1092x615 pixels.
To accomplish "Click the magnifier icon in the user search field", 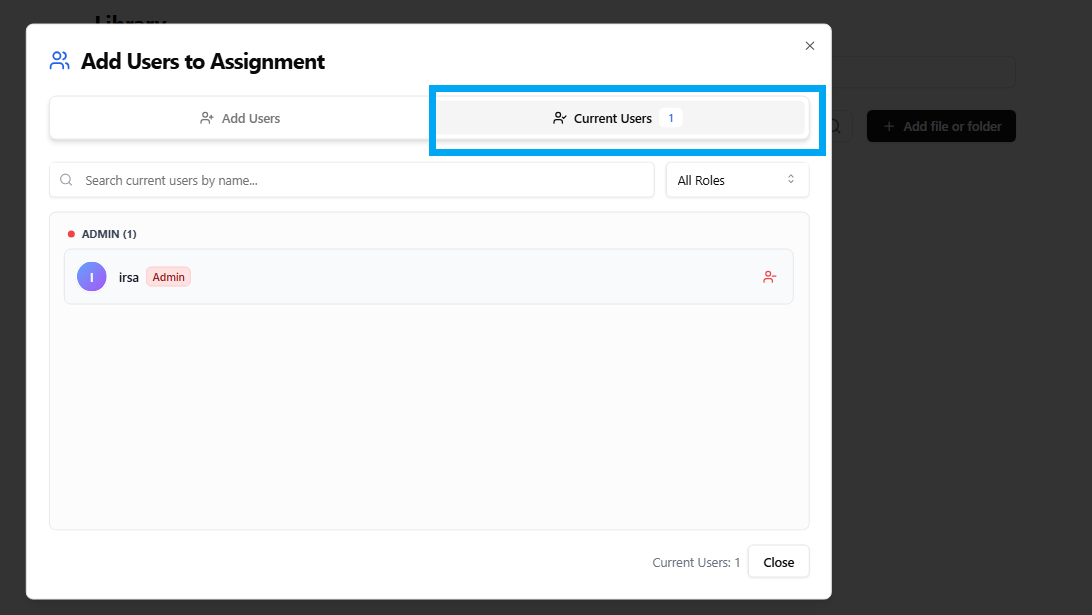I will point(67,180).
